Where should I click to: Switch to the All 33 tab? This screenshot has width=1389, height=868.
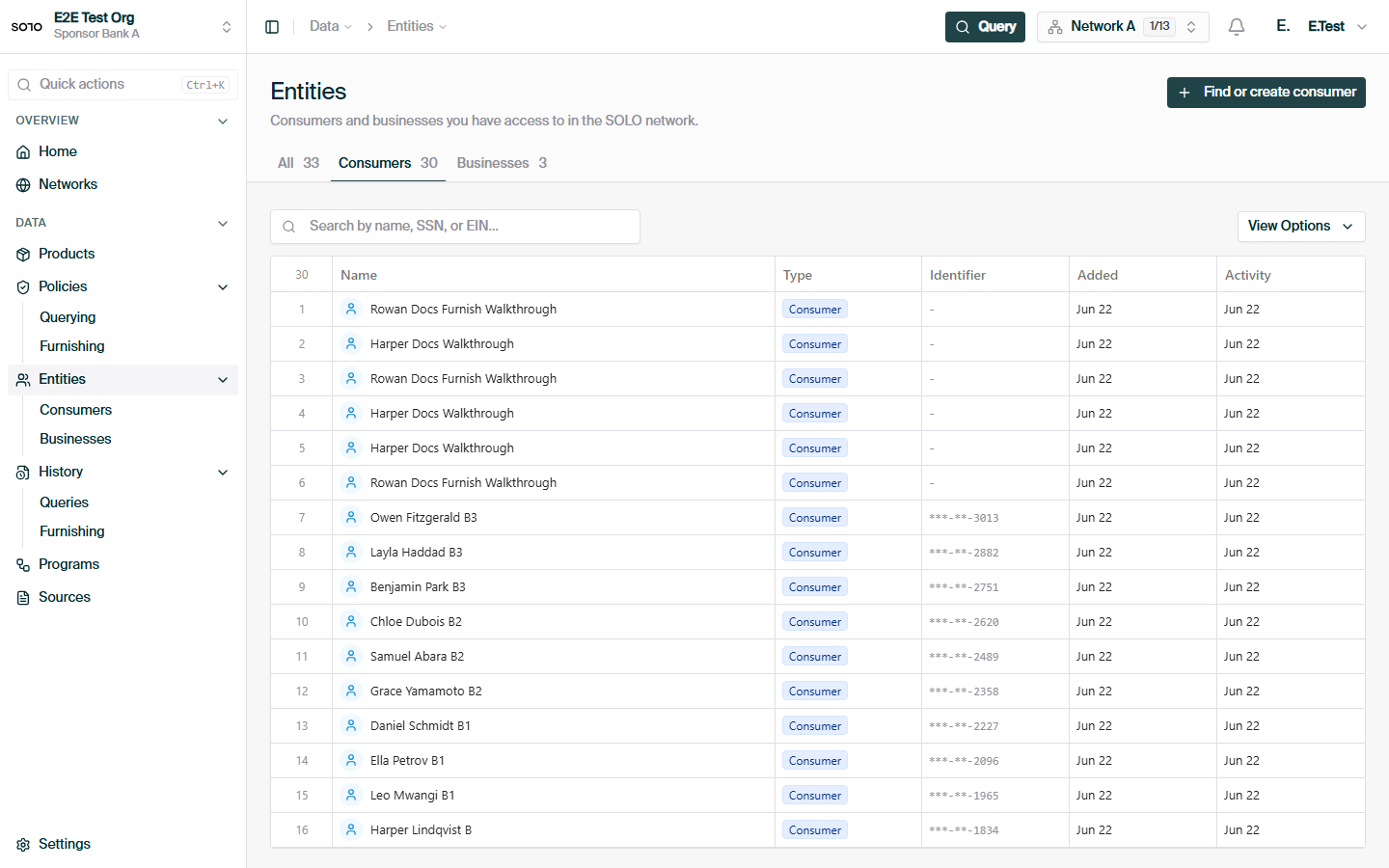click(x=298, y=163)
